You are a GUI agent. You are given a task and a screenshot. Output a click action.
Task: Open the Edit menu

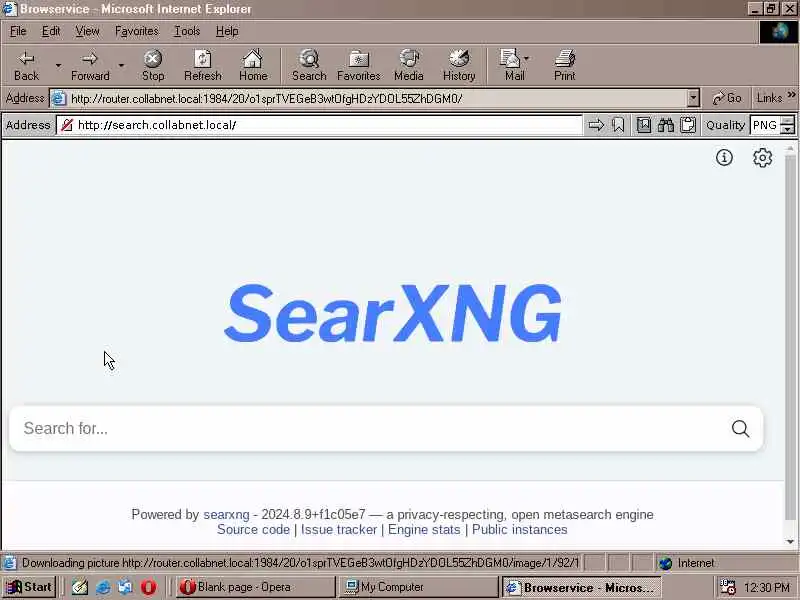pos(51,31)
